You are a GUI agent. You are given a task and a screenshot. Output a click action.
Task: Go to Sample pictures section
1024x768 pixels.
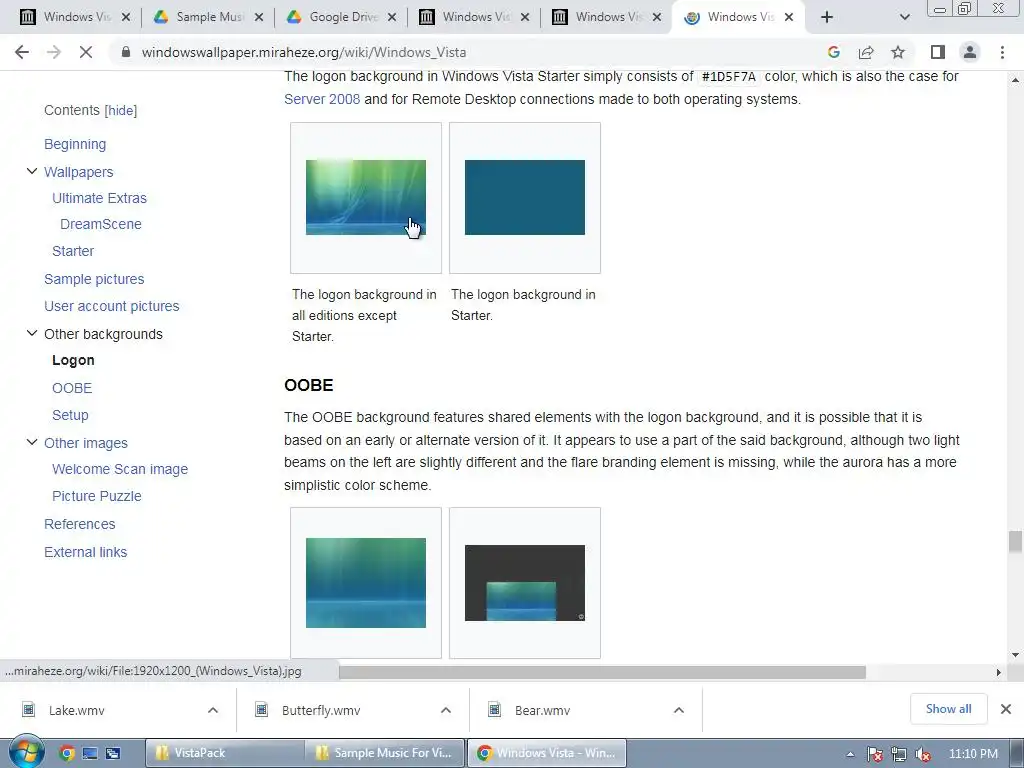tap(94, 279)
